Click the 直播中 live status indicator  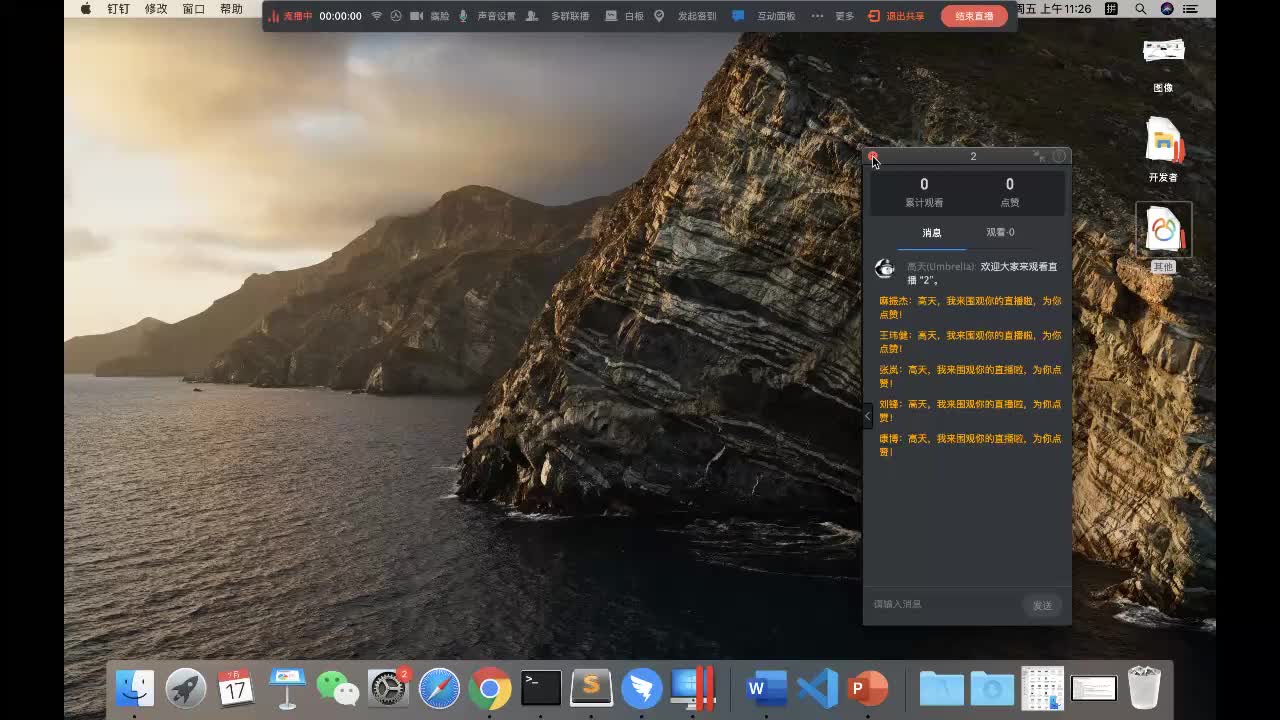pos(290,16)
